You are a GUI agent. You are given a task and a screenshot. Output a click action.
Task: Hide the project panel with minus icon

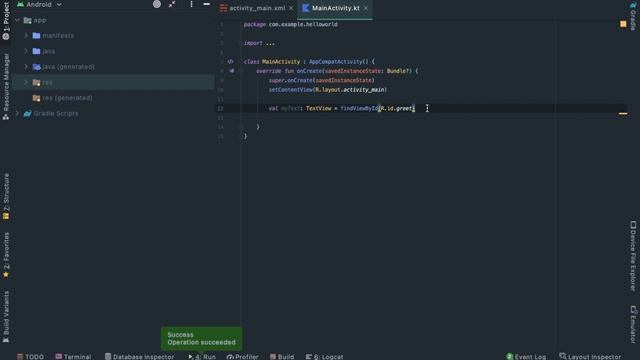click(207, 4)
